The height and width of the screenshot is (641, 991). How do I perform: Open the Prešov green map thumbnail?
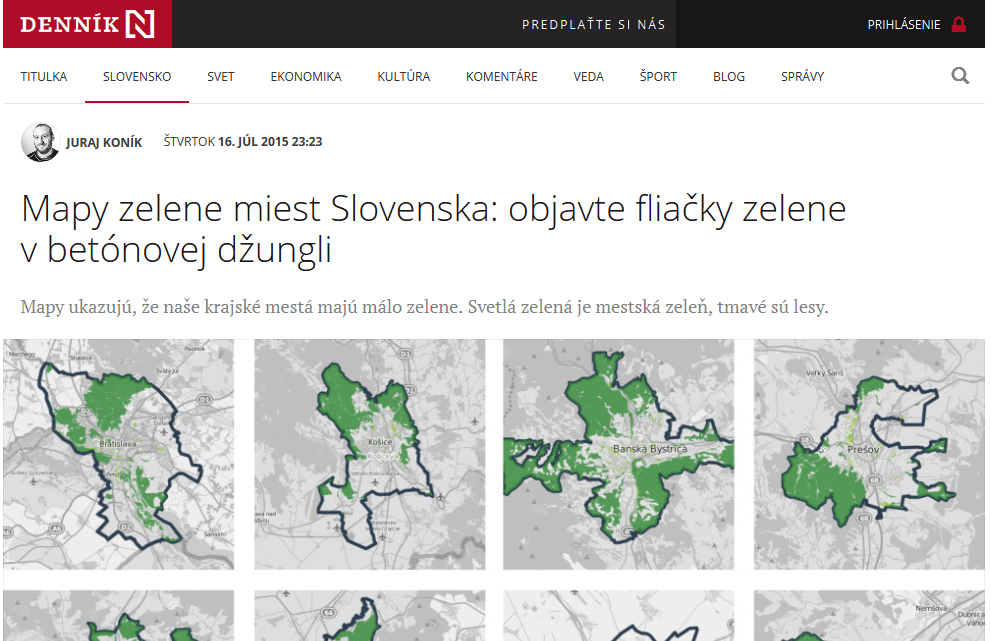tap(869, 455)
